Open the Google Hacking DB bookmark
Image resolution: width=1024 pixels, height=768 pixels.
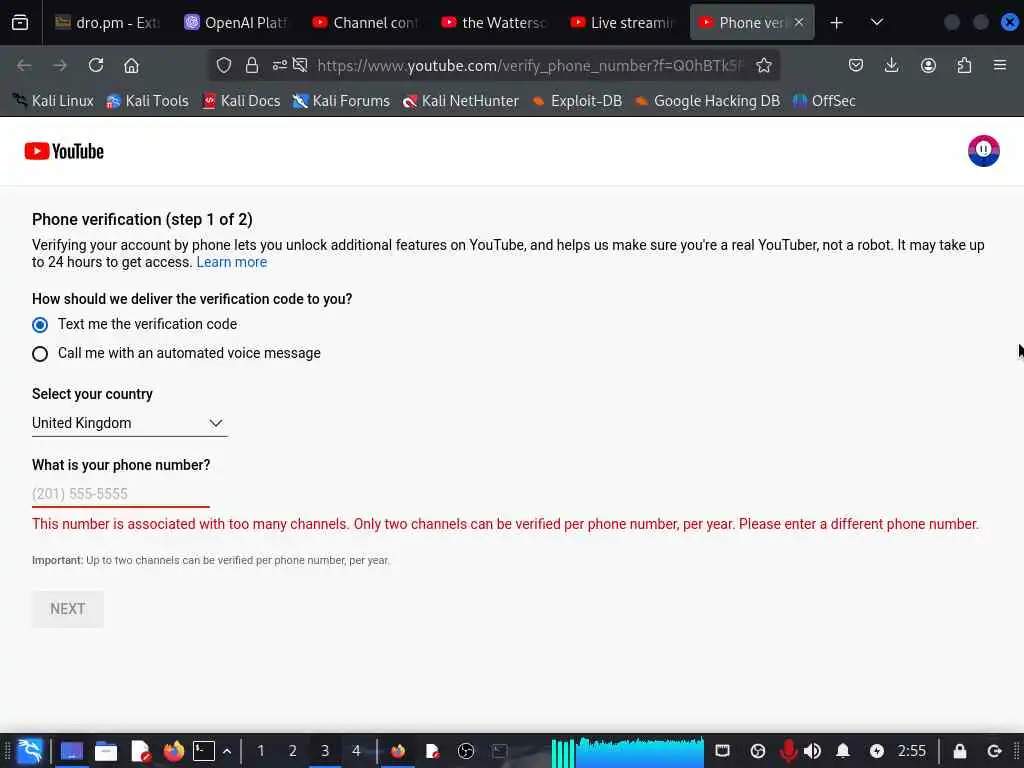707,101
